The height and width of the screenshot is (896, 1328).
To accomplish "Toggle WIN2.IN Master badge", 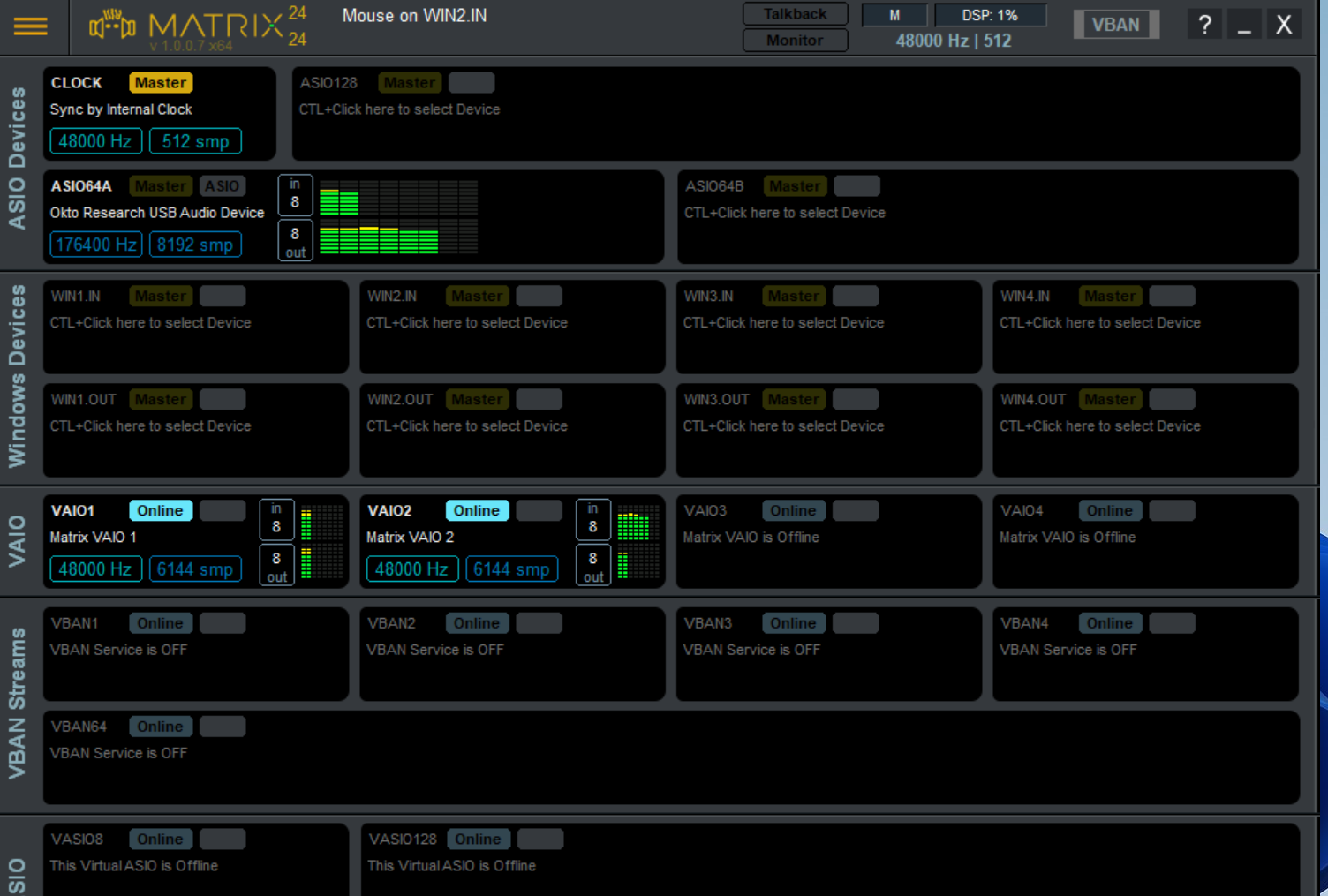I will pos(478,296).
